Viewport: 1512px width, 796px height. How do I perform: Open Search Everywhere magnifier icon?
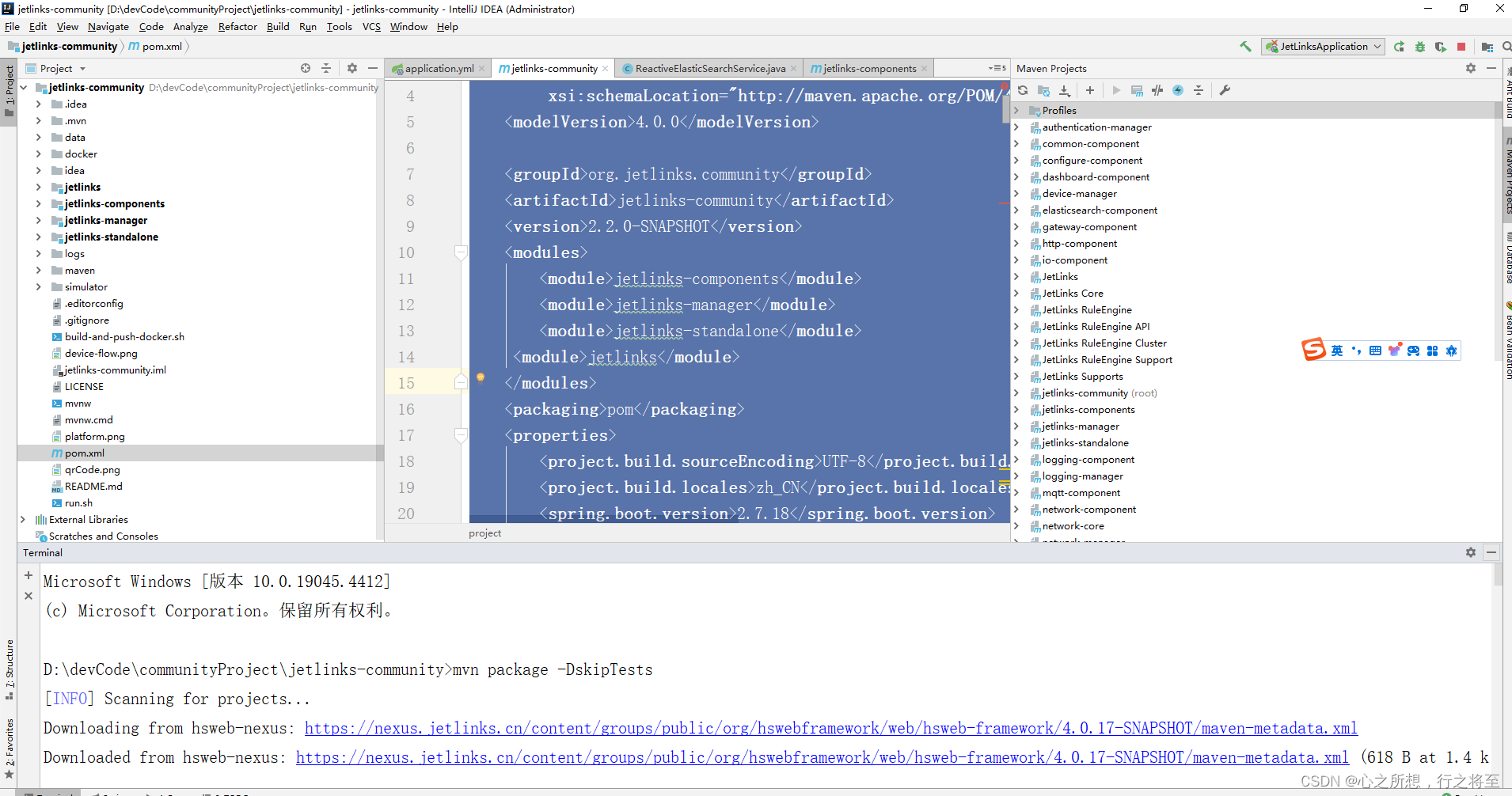click(x=1506, y=47)
